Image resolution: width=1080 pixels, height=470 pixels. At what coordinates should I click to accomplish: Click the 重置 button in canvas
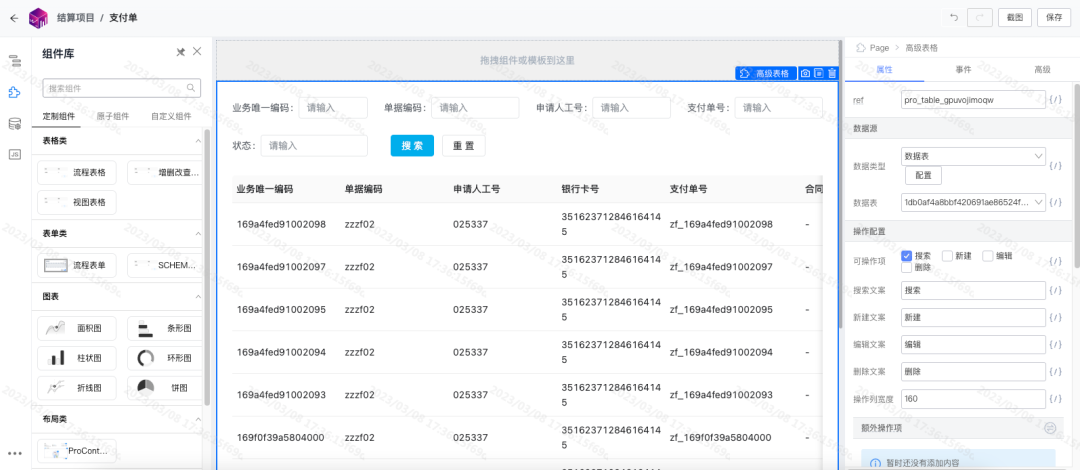pyautogui.click(x=464, y=145)
